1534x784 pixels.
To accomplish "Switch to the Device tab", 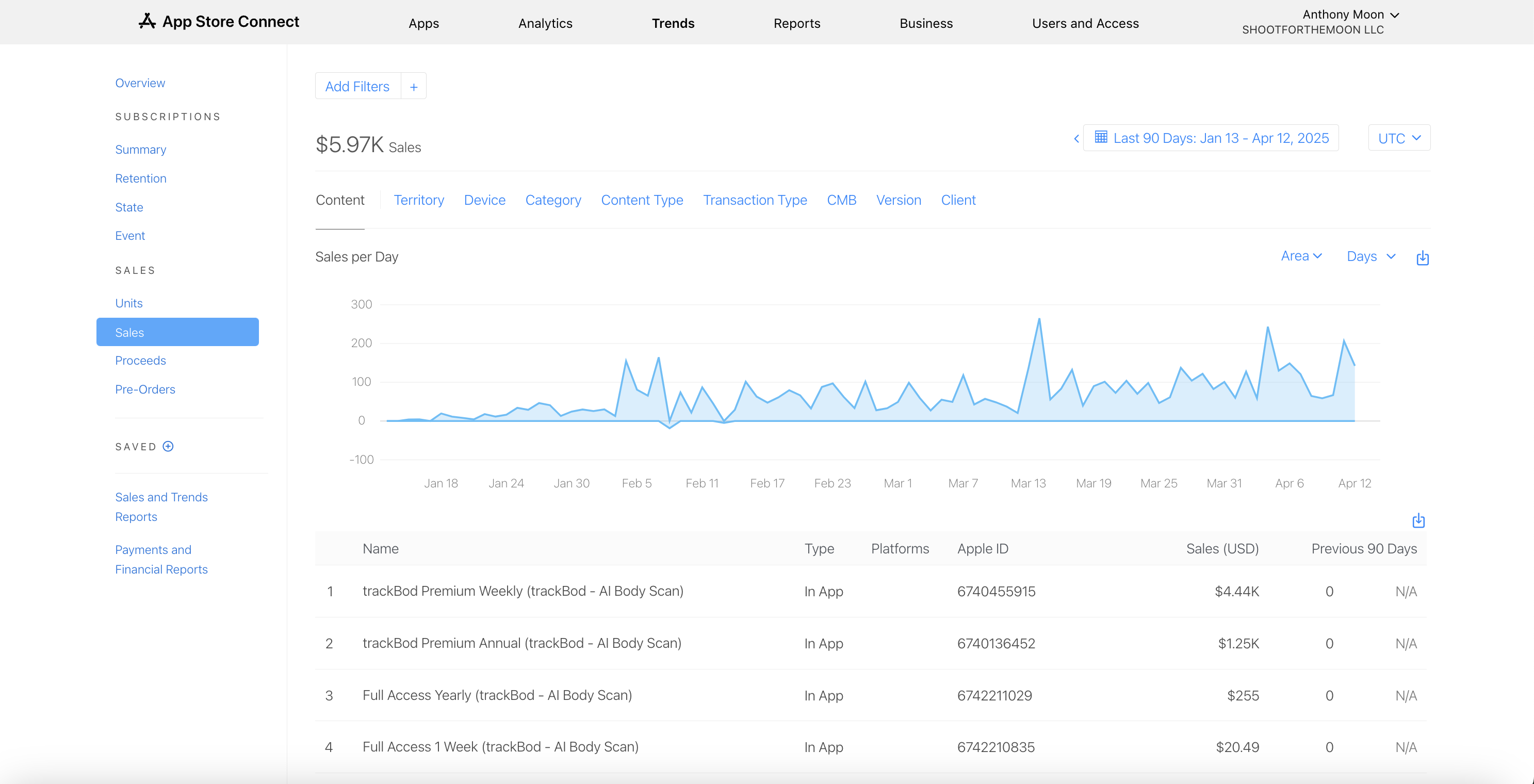I will pyautogui.click(x=484, y=200).
